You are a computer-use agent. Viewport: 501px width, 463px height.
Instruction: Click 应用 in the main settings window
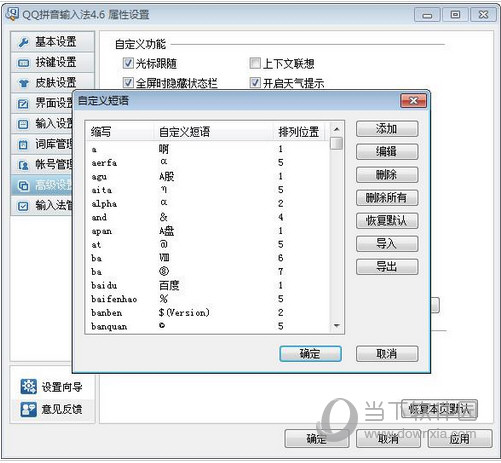click(x=460, y=439)
